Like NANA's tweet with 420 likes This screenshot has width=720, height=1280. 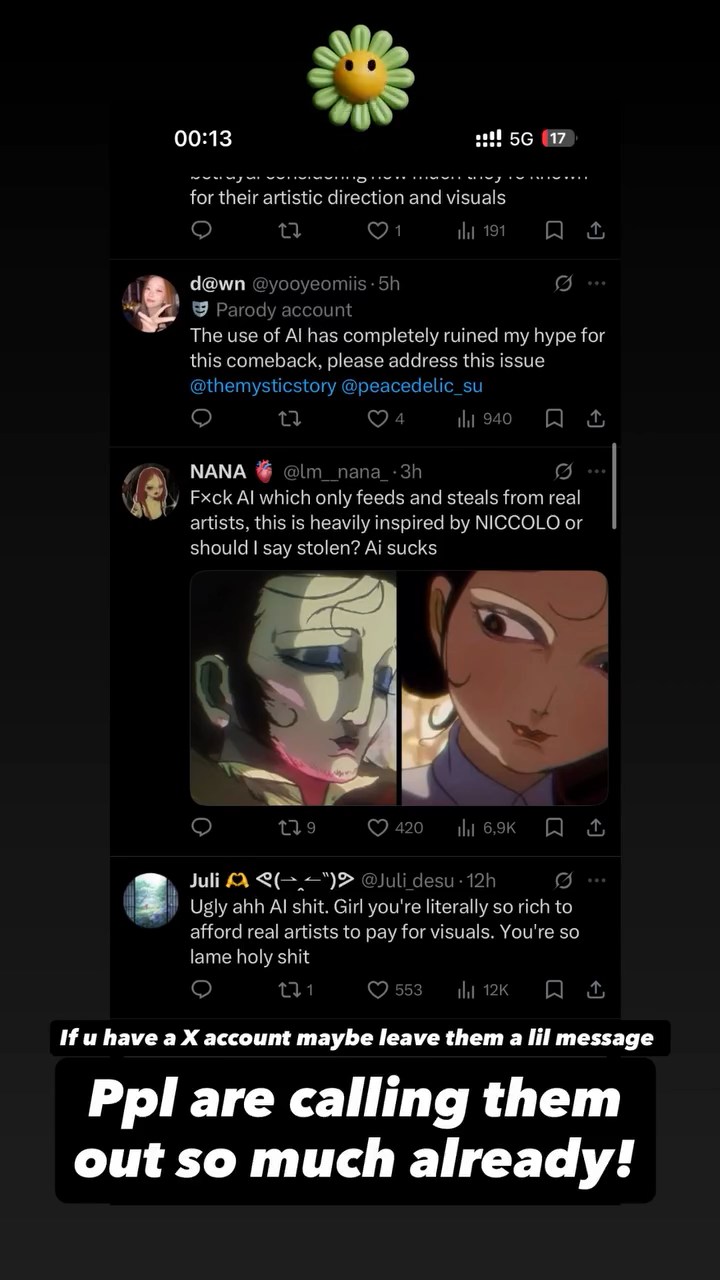[x=378, y=828]
